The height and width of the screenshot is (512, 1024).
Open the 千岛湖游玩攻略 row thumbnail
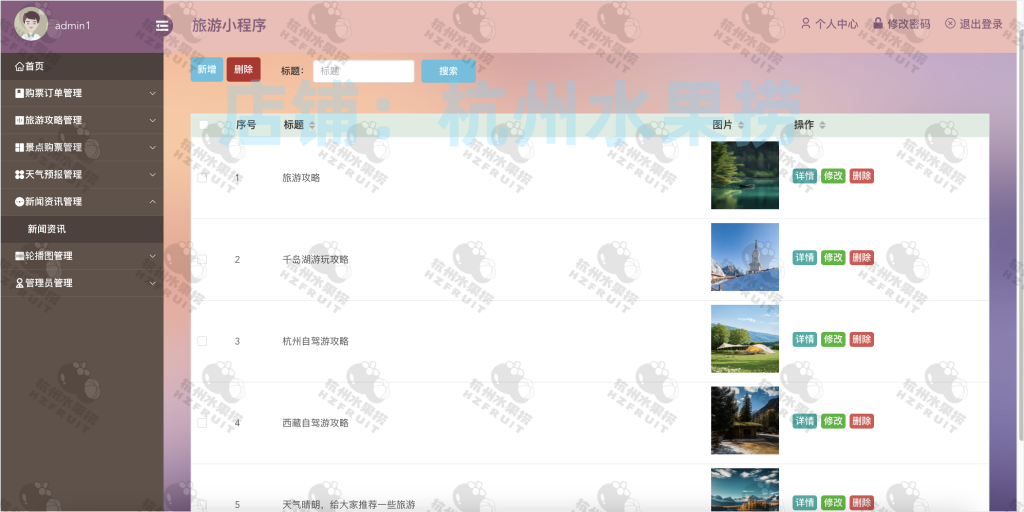744,257
